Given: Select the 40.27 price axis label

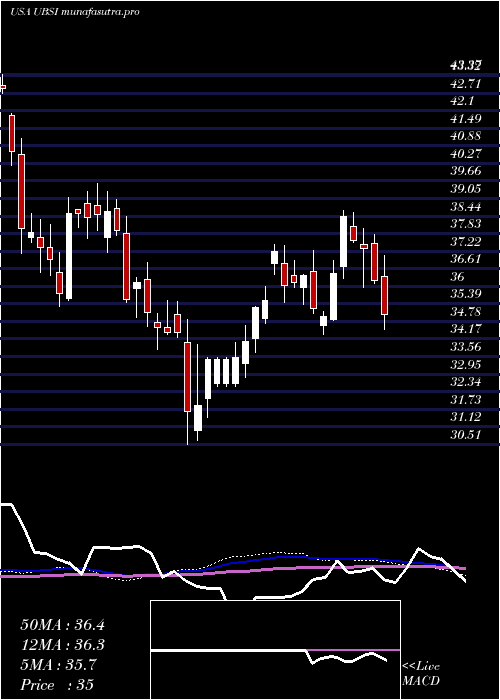Looking at the screenshot, I should click(x=466, y=154).
